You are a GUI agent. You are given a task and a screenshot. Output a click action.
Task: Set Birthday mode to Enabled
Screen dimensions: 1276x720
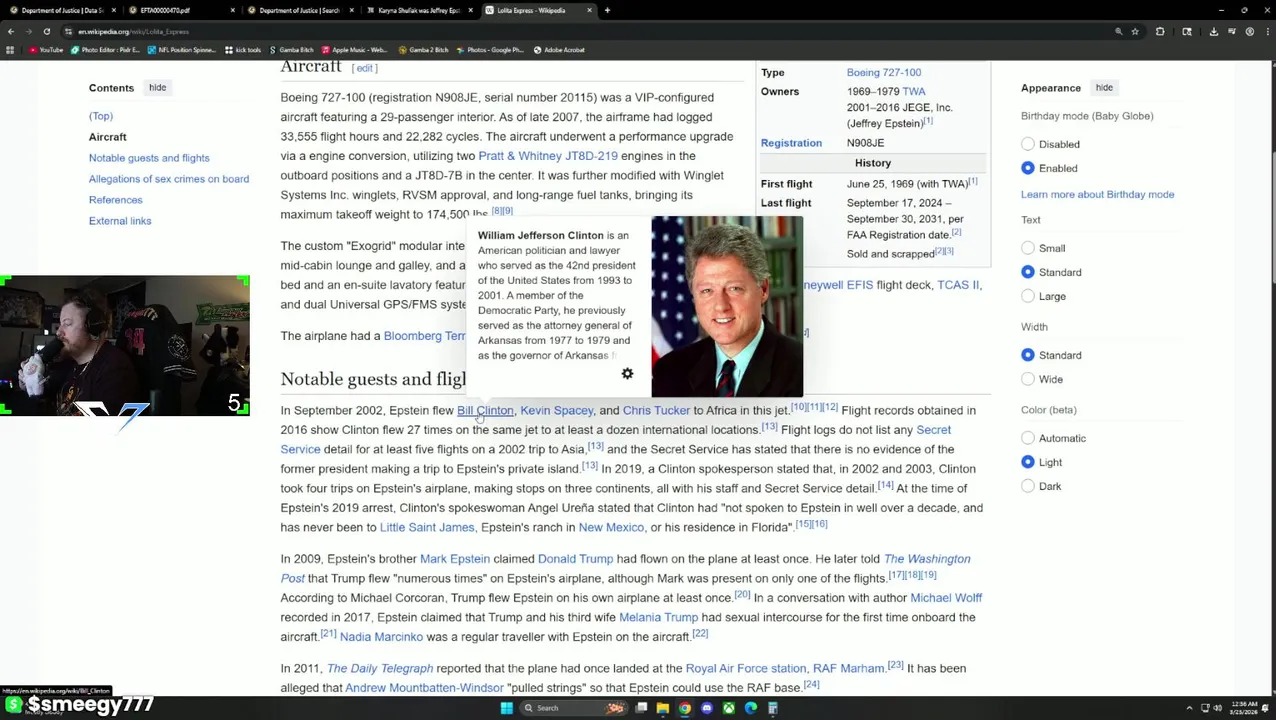click(1027, 168)
